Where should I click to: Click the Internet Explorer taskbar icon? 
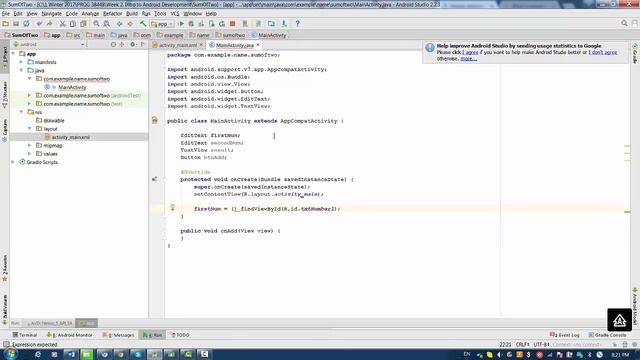click(x=38, y=354)
